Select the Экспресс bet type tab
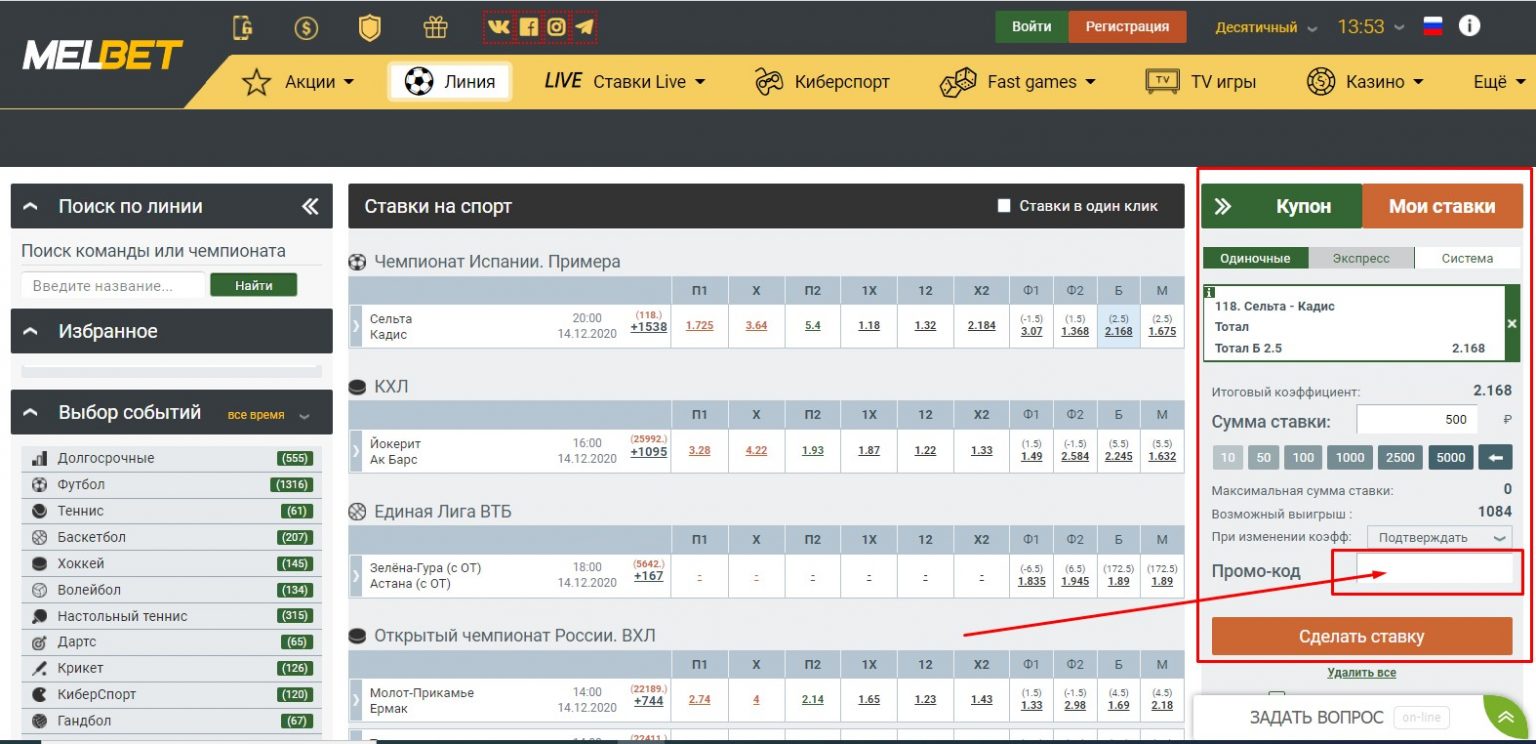 [x=1361, y=258]
